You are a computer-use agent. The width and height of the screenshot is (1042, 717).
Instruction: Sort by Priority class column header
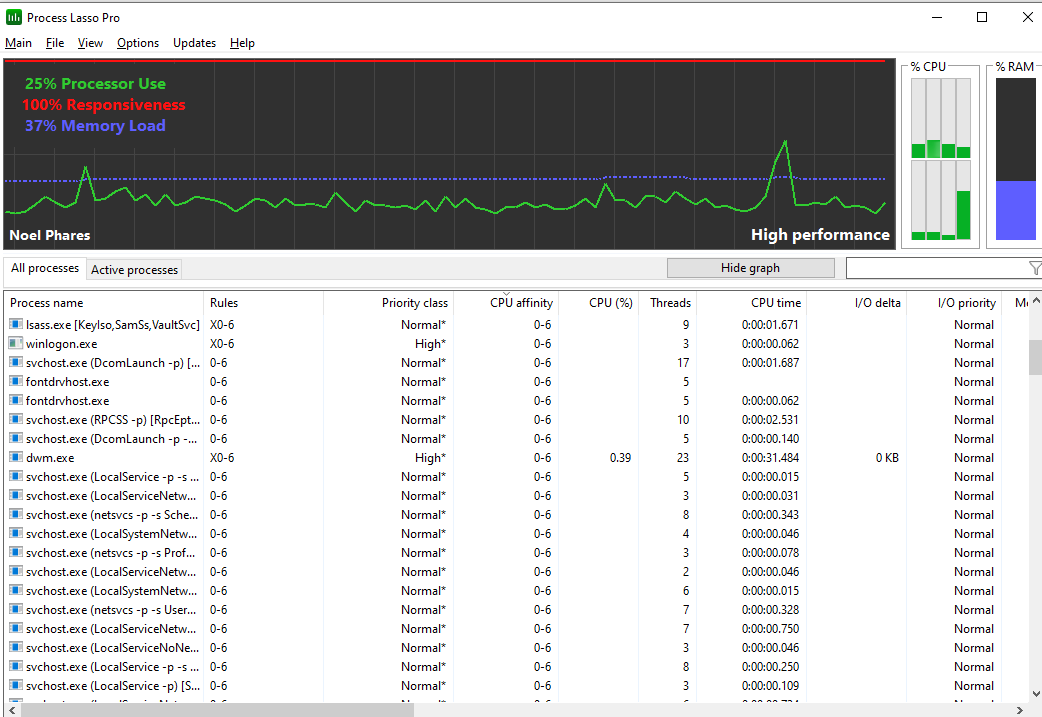[389, 302]
